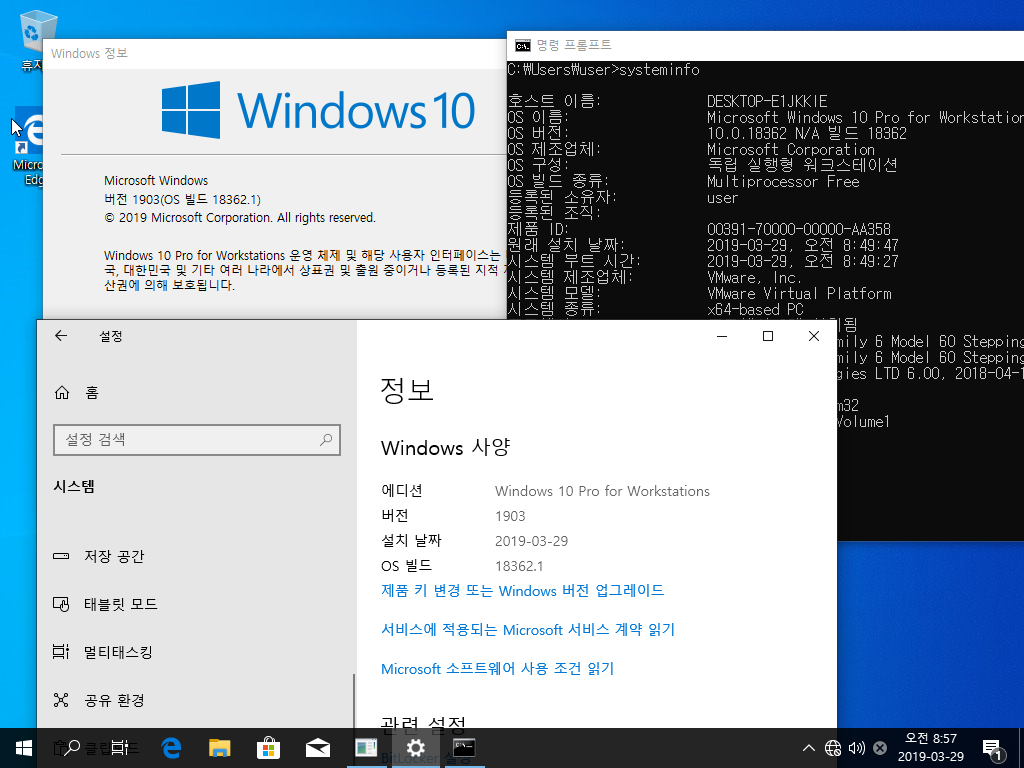This screenshot has height=768, width=1024.
Task: Click VMware Virtual Platform in Command Prompt
Action: 799,293
